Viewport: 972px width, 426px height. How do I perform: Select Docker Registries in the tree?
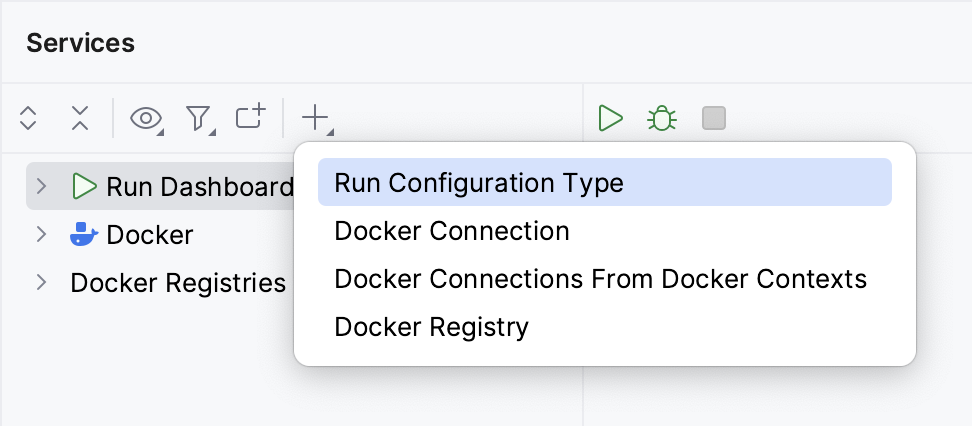click(x=178, y=283)
